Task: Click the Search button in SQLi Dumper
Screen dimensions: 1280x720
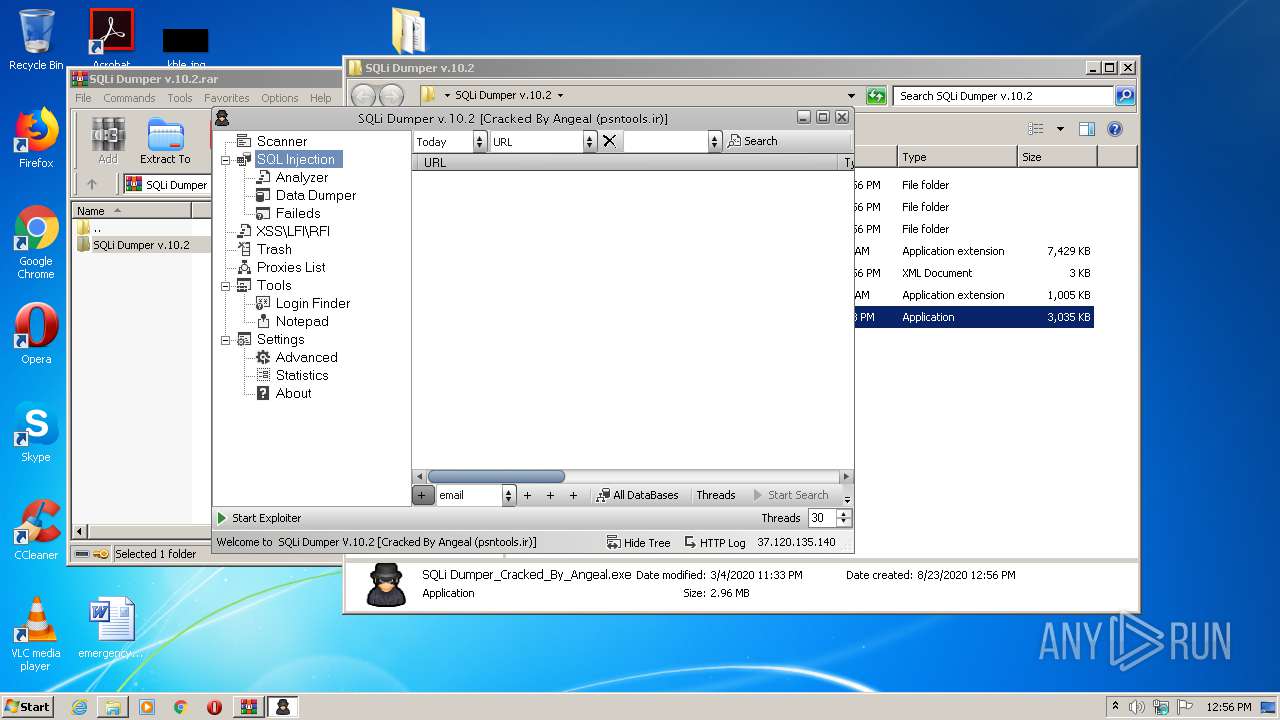Action: [752, 141]
